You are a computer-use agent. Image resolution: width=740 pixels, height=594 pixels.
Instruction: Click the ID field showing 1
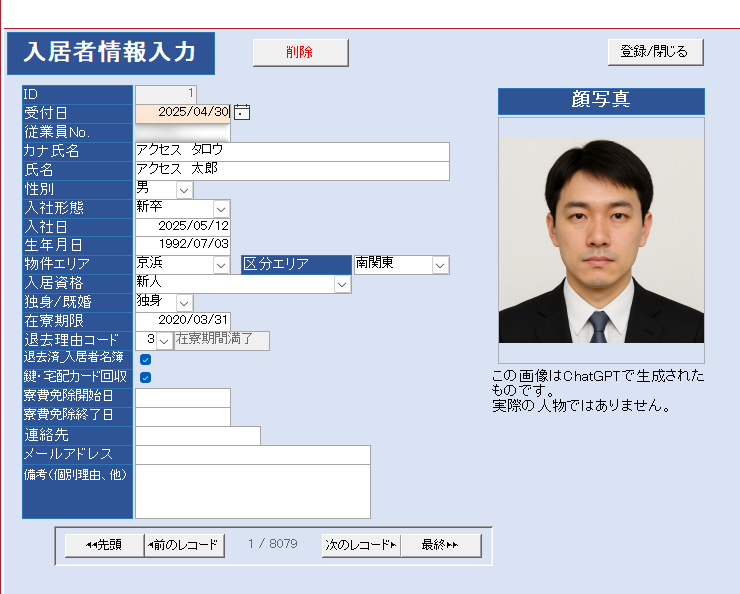pos(166,94)
